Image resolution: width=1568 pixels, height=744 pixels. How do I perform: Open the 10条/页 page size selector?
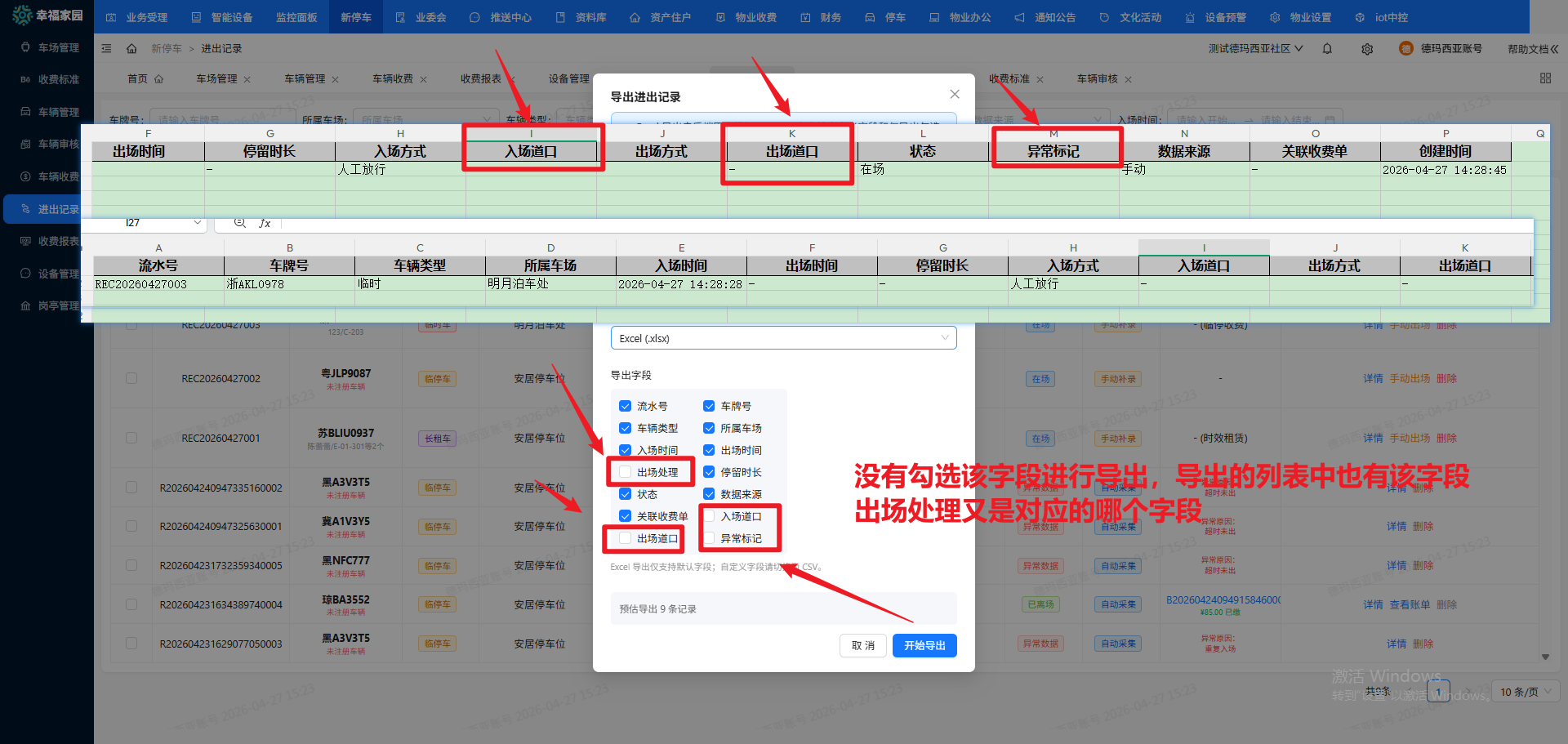tap(1524, 691)
